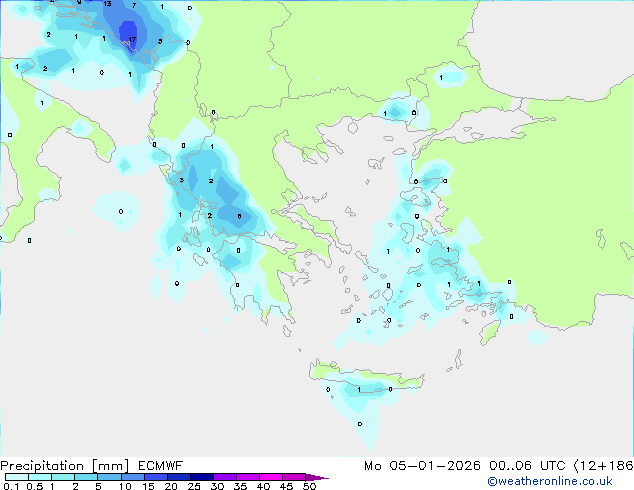Screen dimensions: 634x490
Task: Click the "17" precipitation value on the map
Action: pos(132,40)
